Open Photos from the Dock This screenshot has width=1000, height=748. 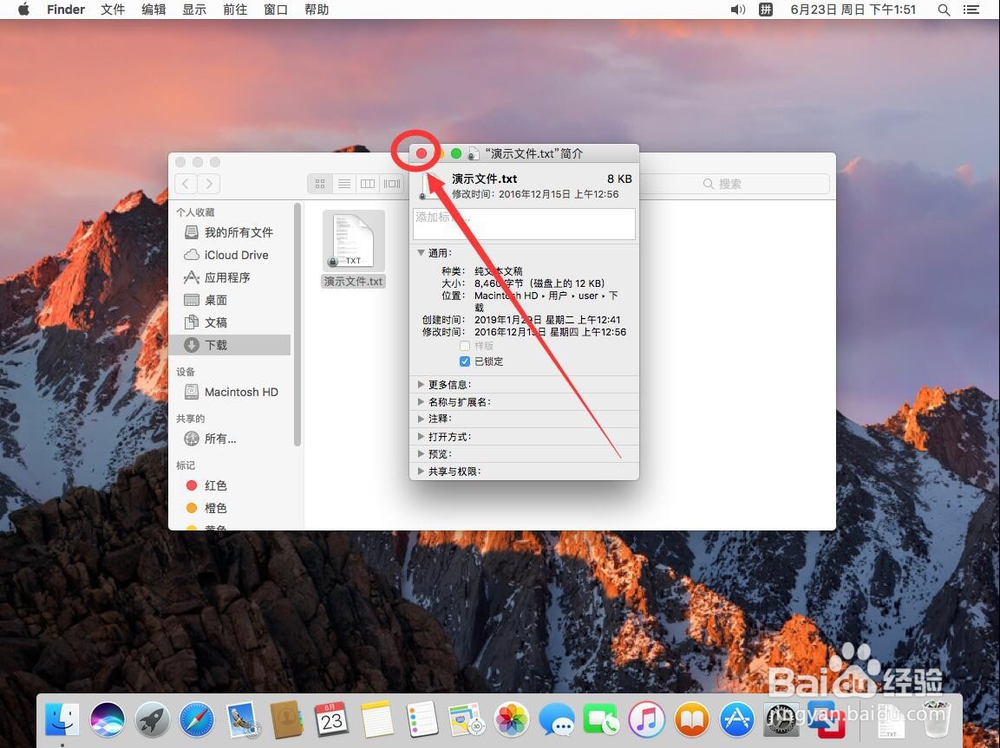511,719
